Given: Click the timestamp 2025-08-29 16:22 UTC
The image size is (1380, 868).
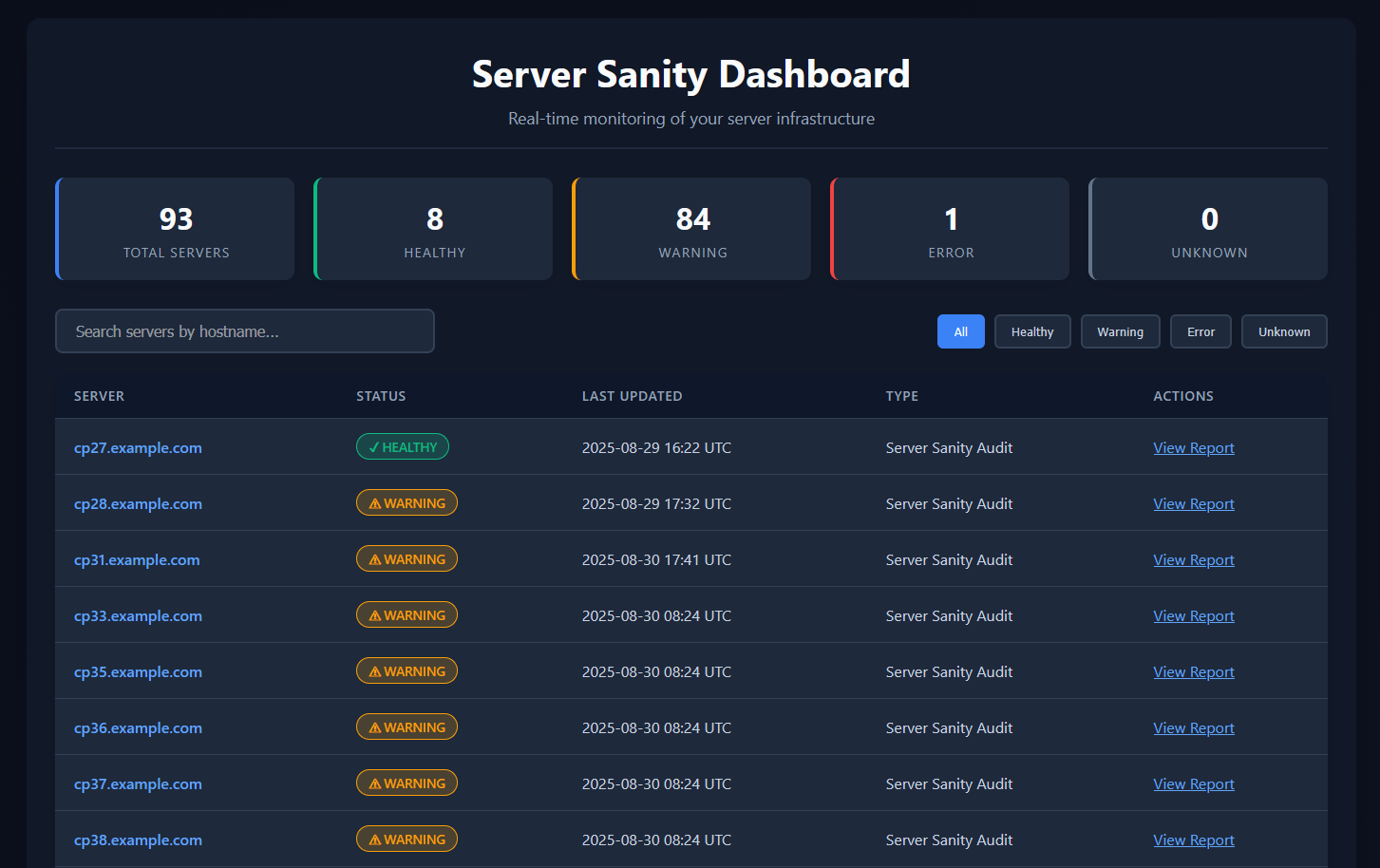Looking at the screenshot, I should pos(656,448).
